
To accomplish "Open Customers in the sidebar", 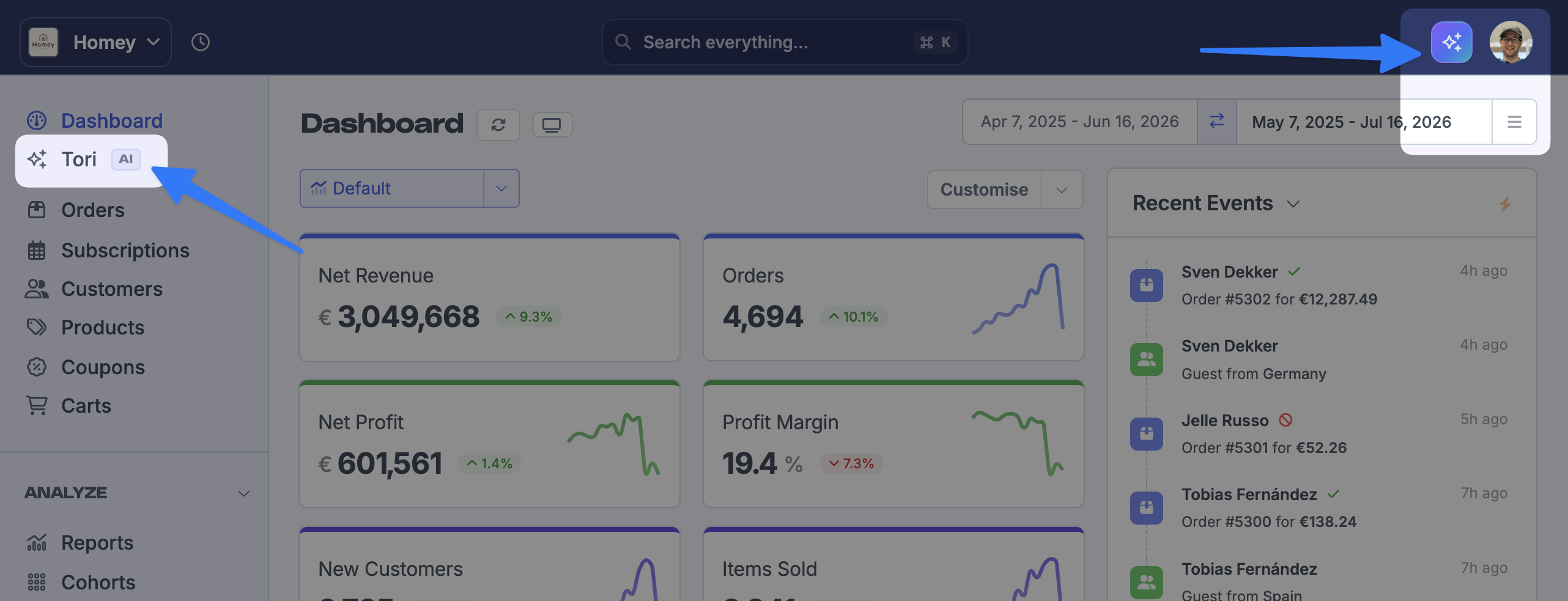I will tap(95, 289).
